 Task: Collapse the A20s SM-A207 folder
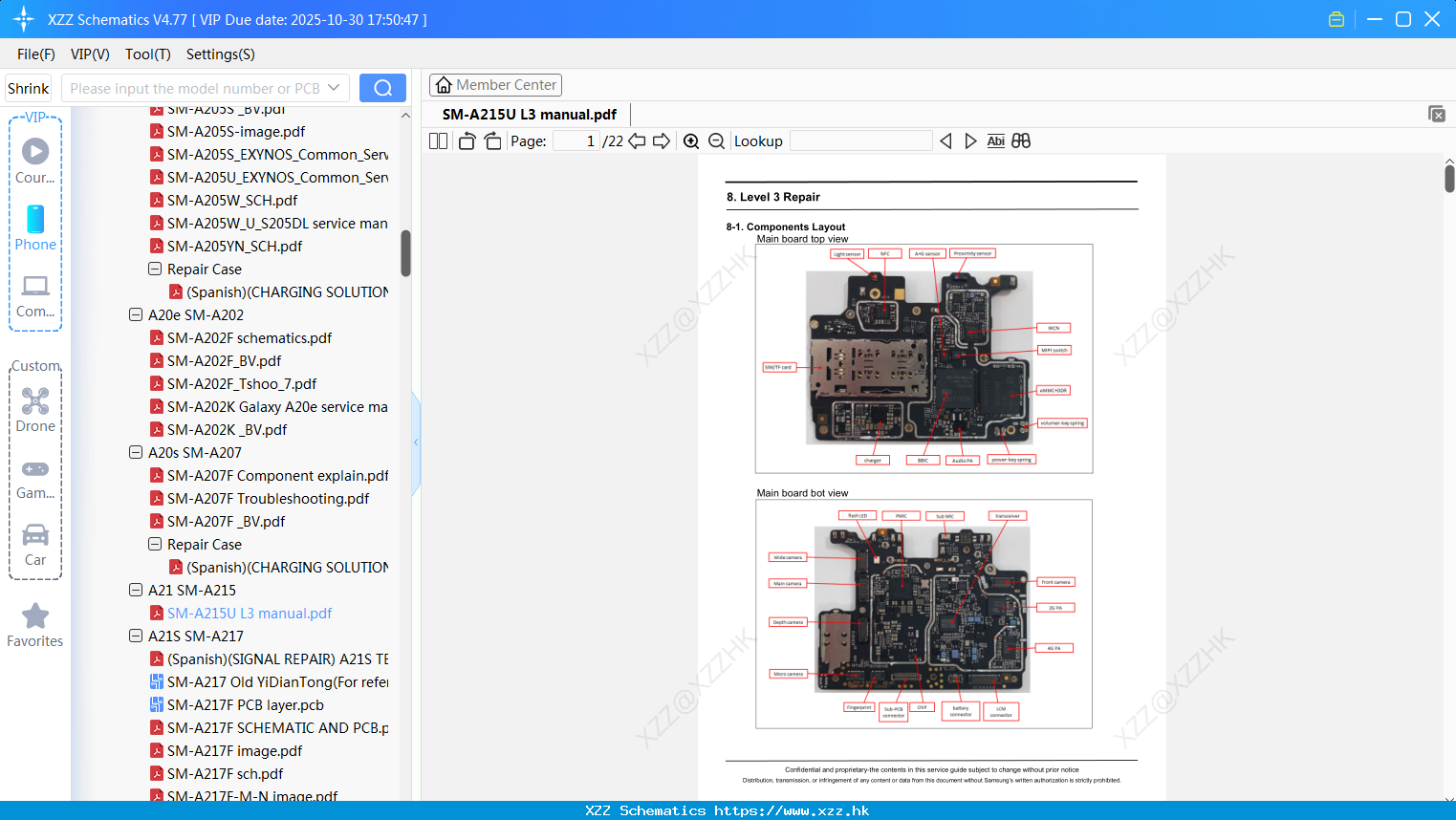click(x=136, y=452)
